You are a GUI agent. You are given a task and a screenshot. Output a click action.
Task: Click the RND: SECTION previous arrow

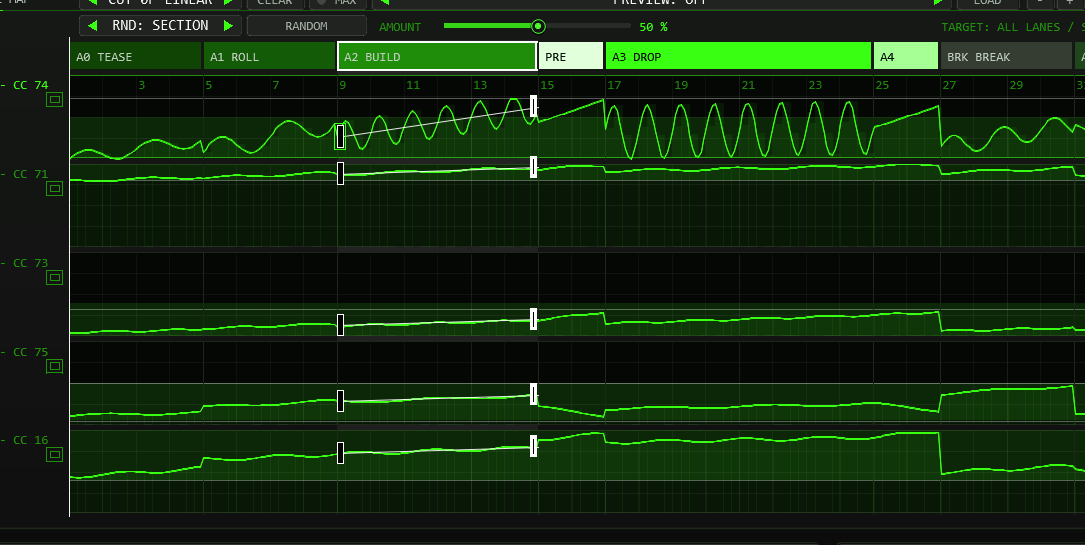tap(93, 26)
